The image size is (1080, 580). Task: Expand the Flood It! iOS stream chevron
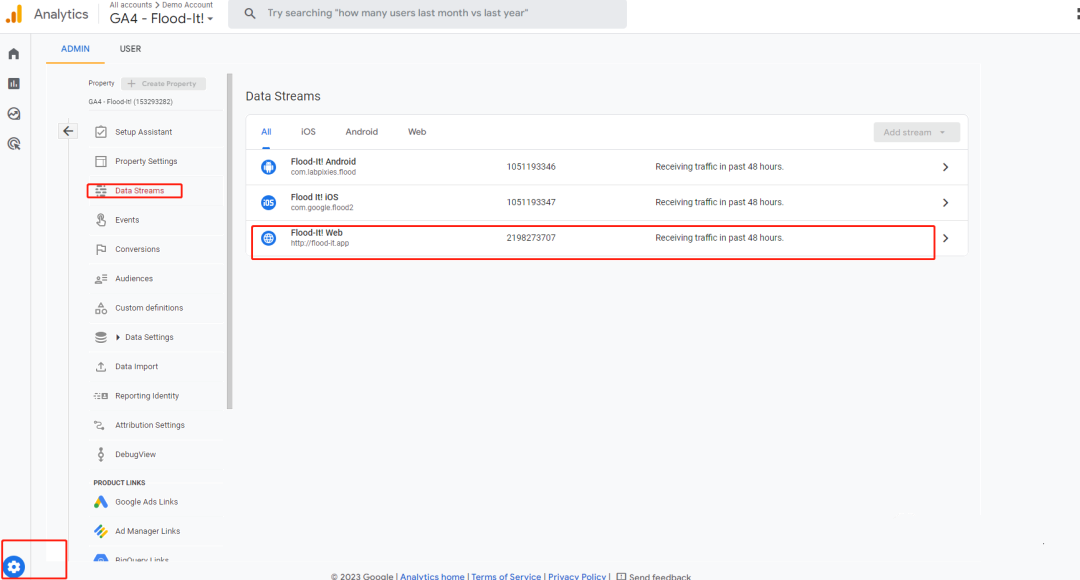(946, 203)
